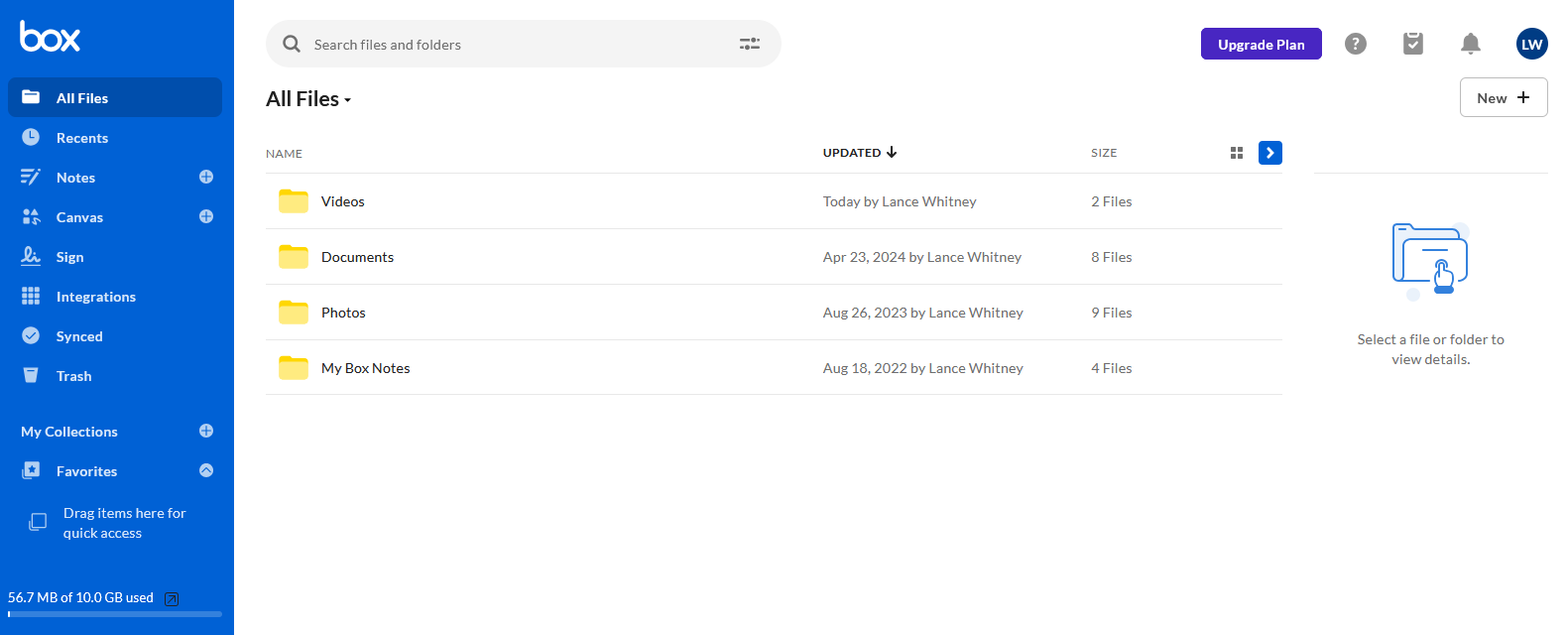The height and width of the screenshot is (635, 1568).
Task: Open the help question mark icon
Action: click(x=1356, y=44)
